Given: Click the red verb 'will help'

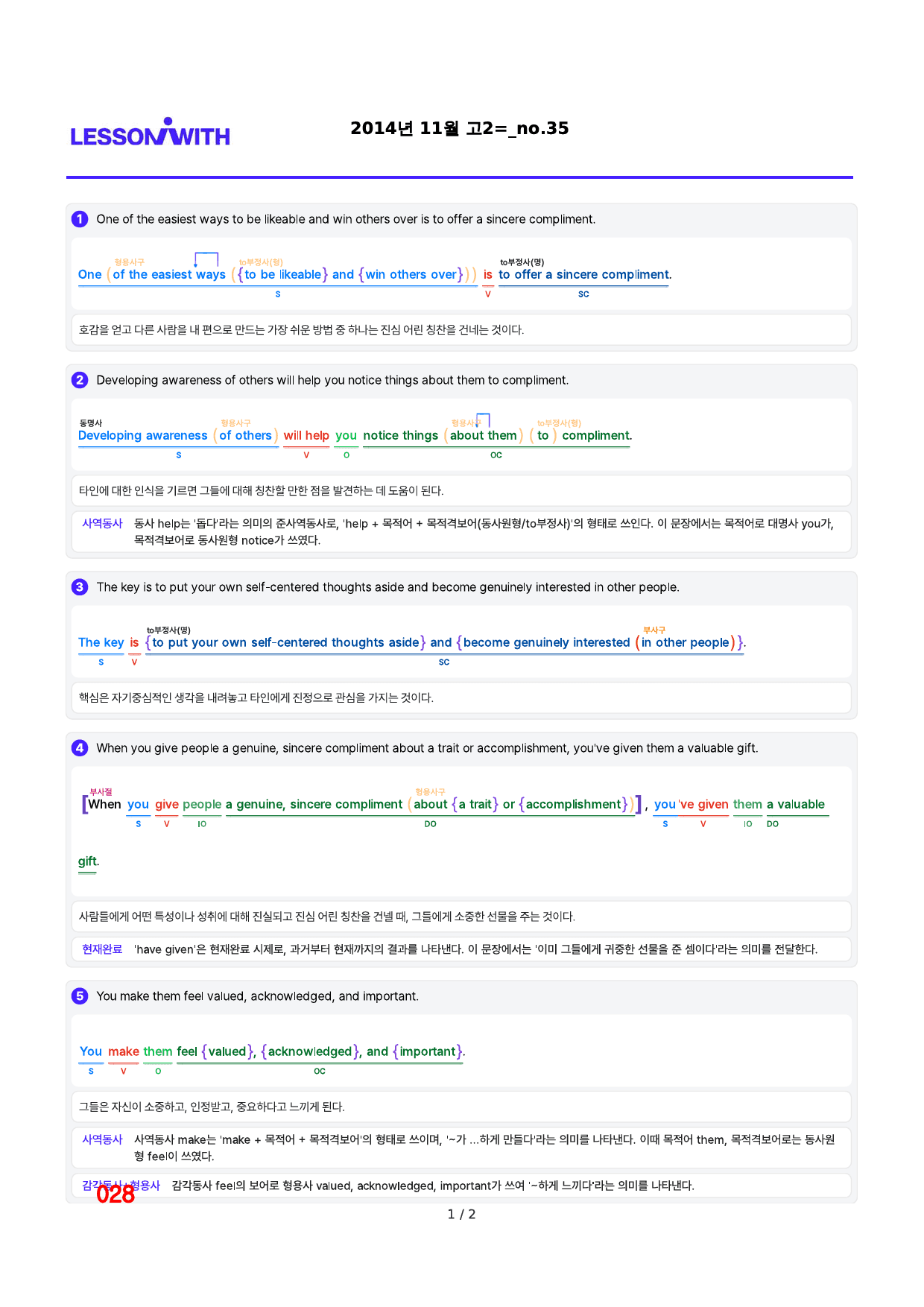Looking at the screenshot, I should [x=306, y=435].
